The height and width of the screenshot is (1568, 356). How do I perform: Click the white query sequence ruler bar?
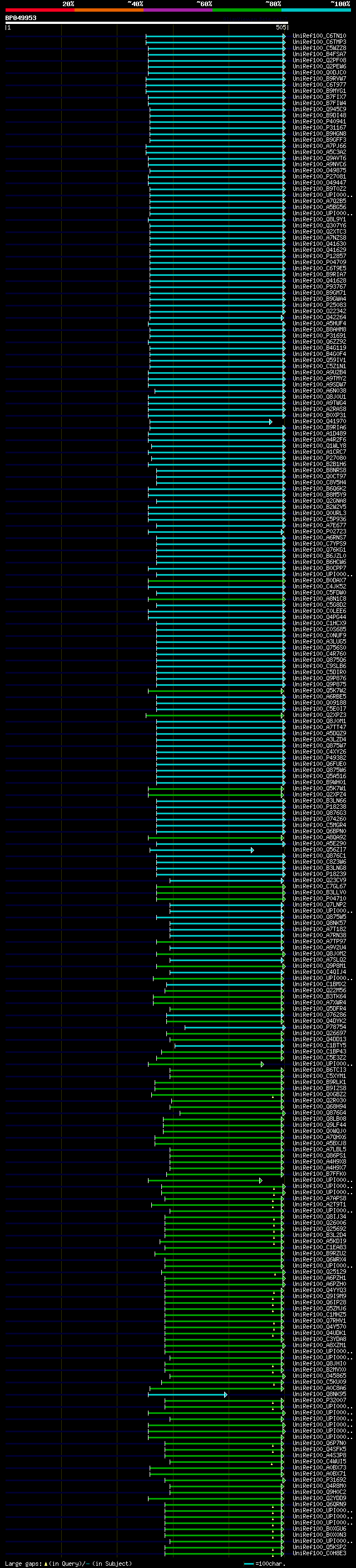click(146, 22)
